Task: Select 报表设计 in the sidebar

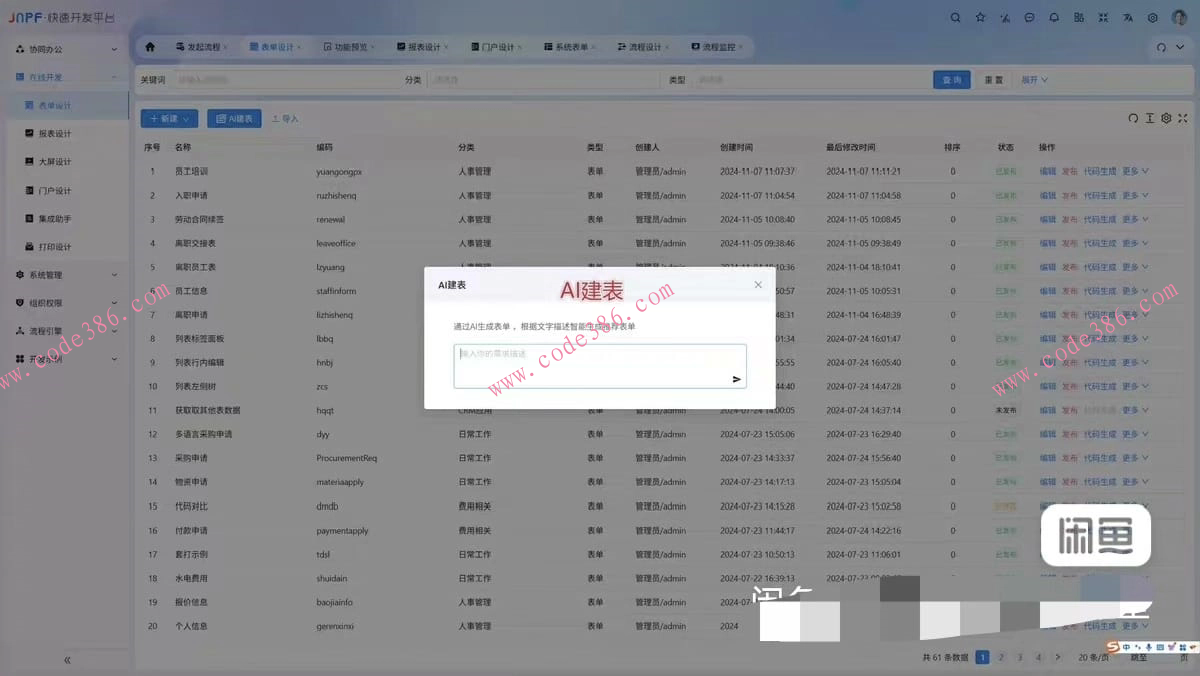Action: coord(55,134)
